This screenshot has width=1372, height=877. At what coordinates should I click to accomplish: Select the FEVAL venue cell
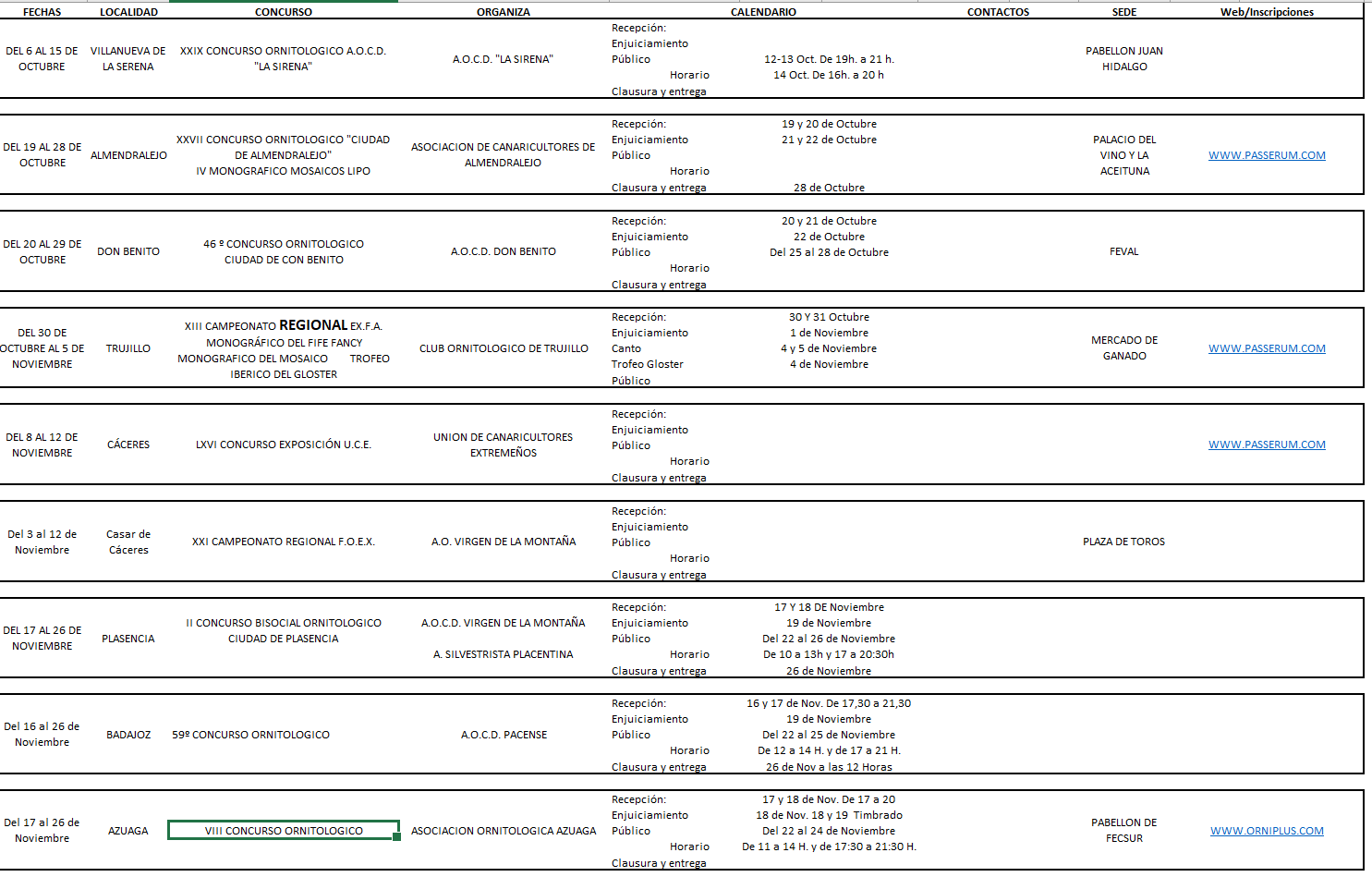[1123, 251]
